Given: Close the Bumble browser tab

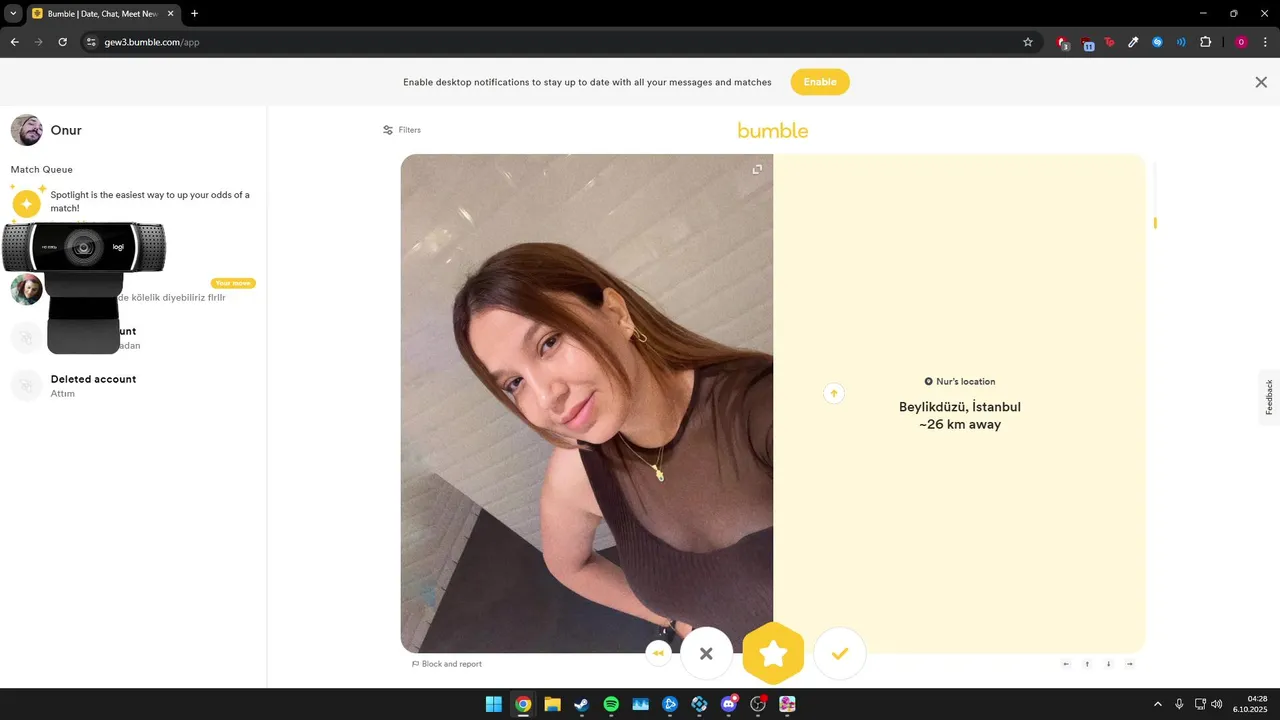Looking at the screenshot, I should coord(170,13).
